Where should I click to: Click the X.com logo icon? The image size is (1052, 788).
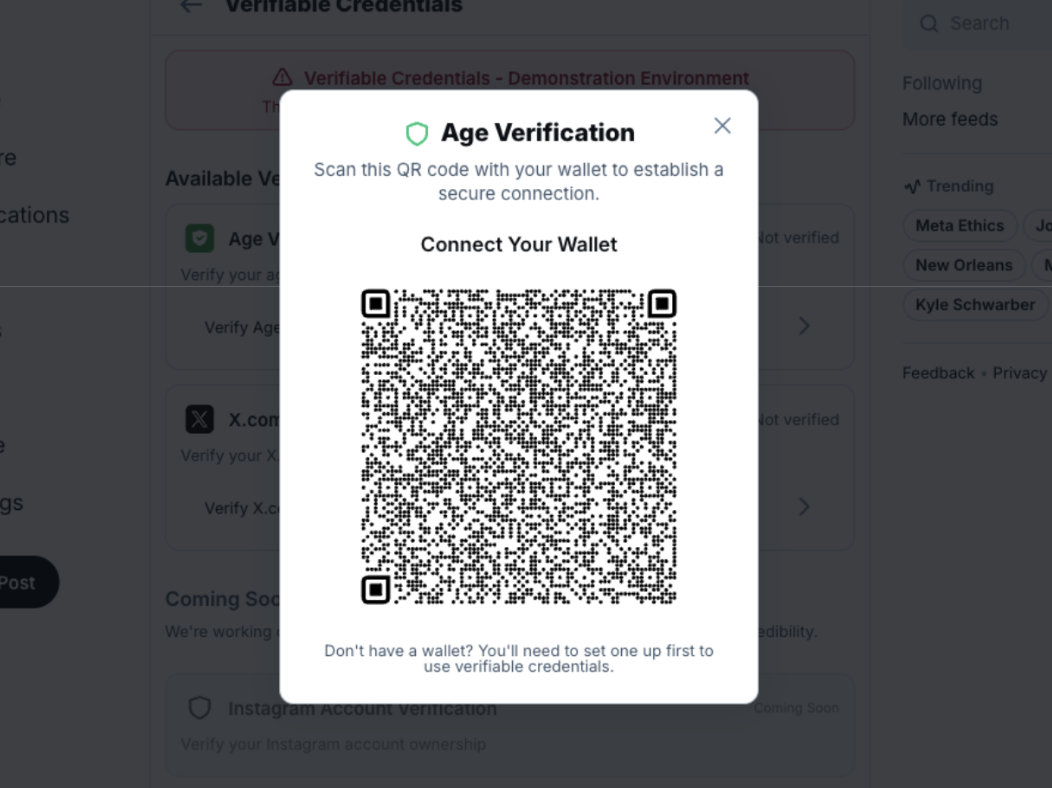click(x=200, y=419)
